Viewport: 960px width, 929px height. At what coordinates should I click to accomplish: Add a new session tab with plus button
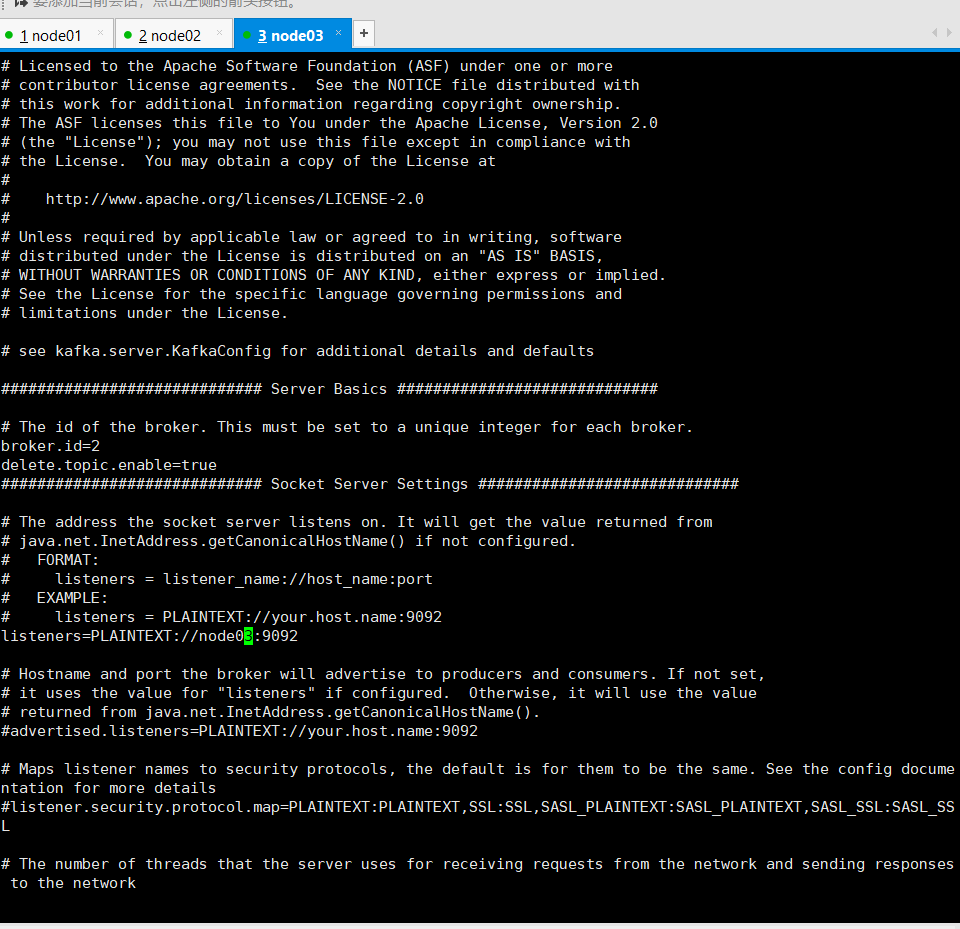coord(364,33)
